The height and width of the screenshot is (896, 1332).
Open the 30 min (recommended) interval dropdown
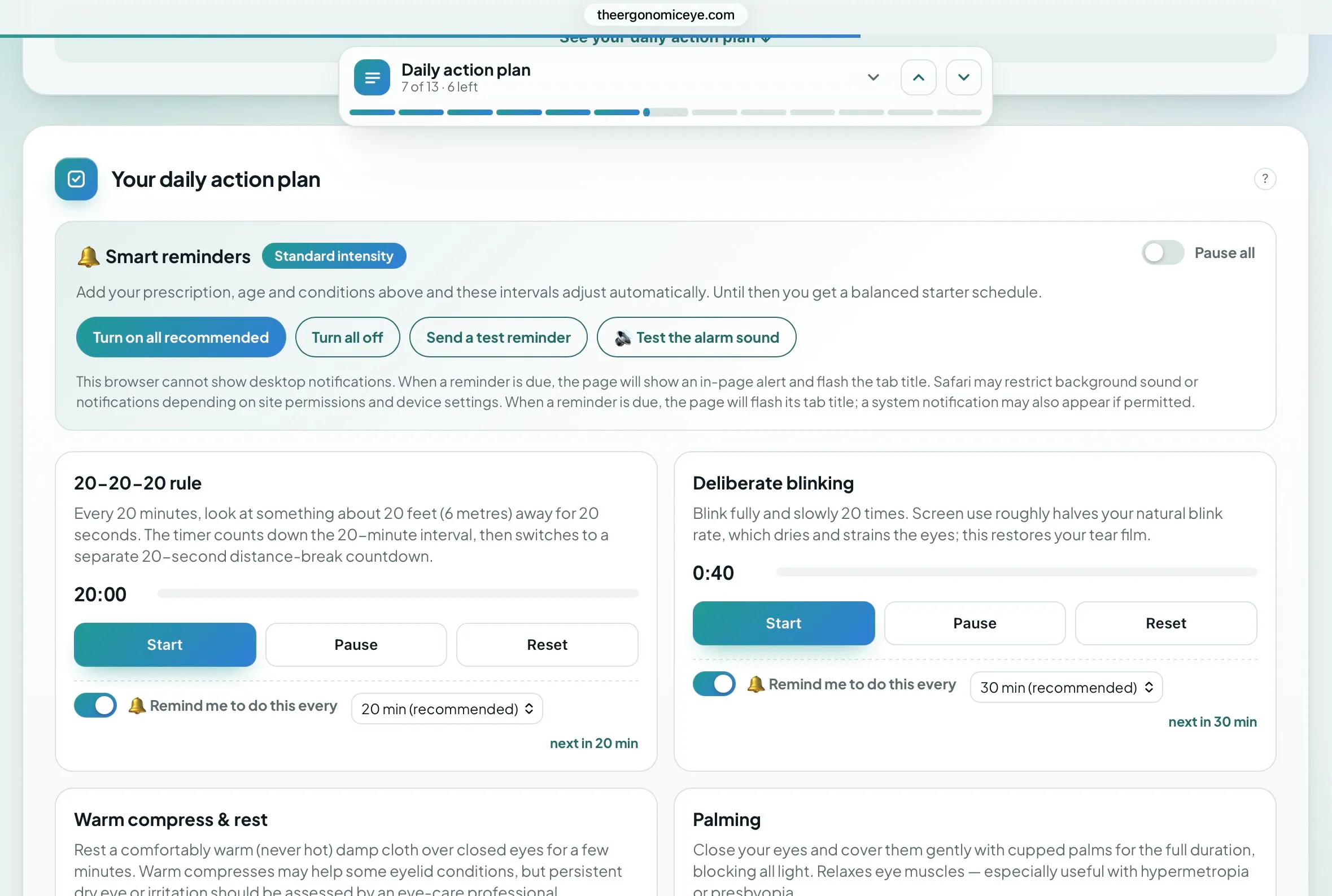[x=1065, y=687]
